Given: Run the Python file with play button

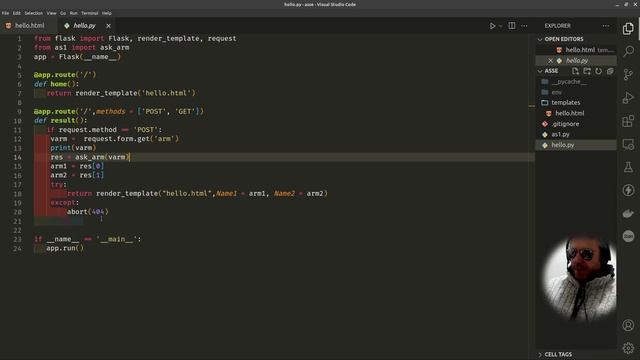Looking at the screenshot, I should [x=492, y=26].
